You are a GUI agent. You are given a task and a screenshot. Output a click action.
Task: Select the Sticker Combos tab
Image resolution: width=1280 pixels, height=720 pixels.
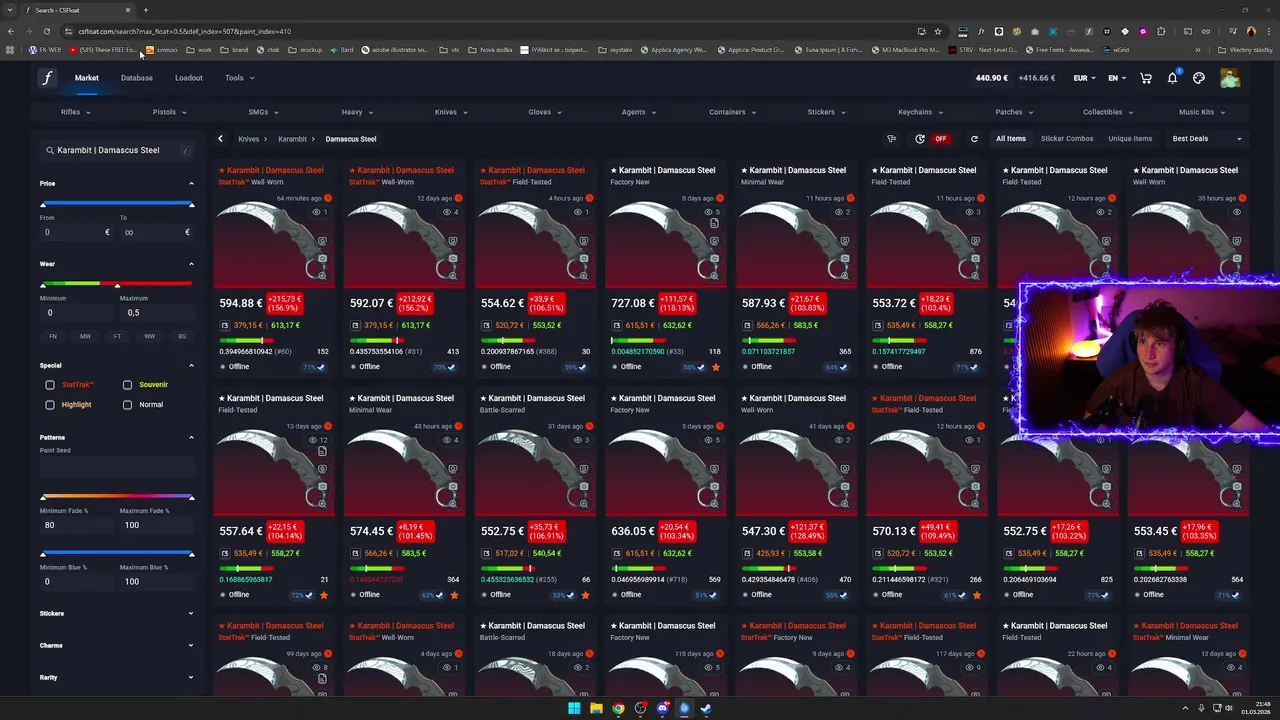click(1067, 139)
